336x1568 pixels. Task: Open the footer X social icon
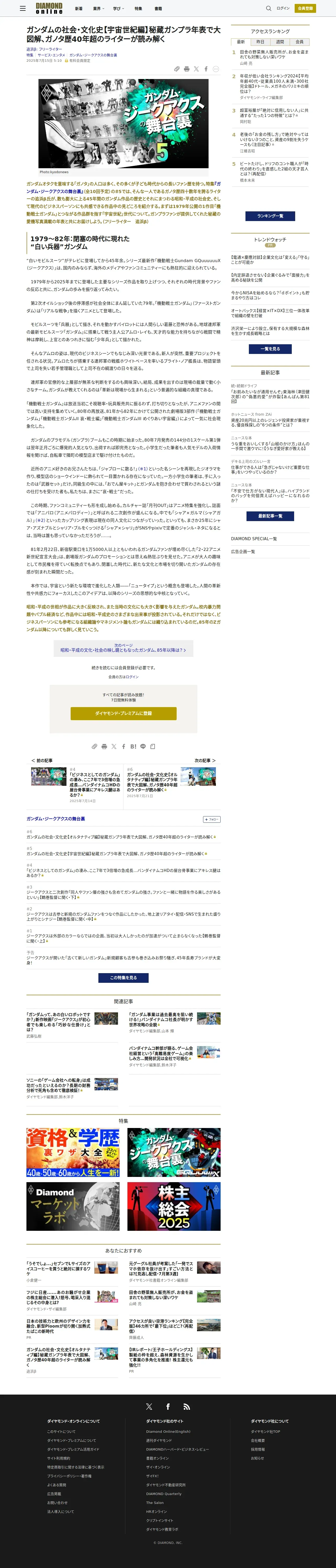pyautogui.click(x=149, y=1407)
